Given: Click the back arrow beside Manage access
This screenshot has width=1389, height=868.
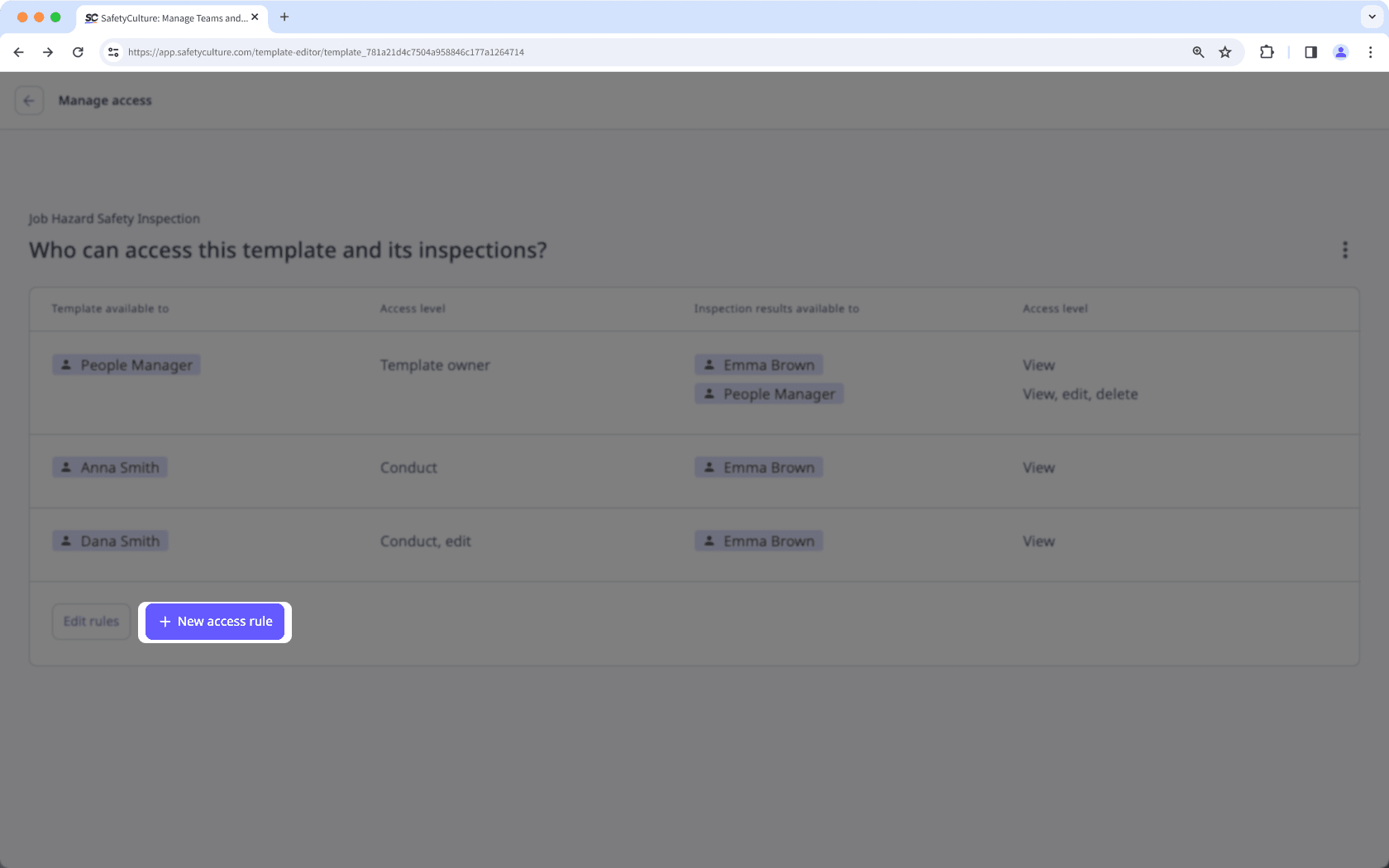Looking at the screenshot, I should tap(29, 100).
